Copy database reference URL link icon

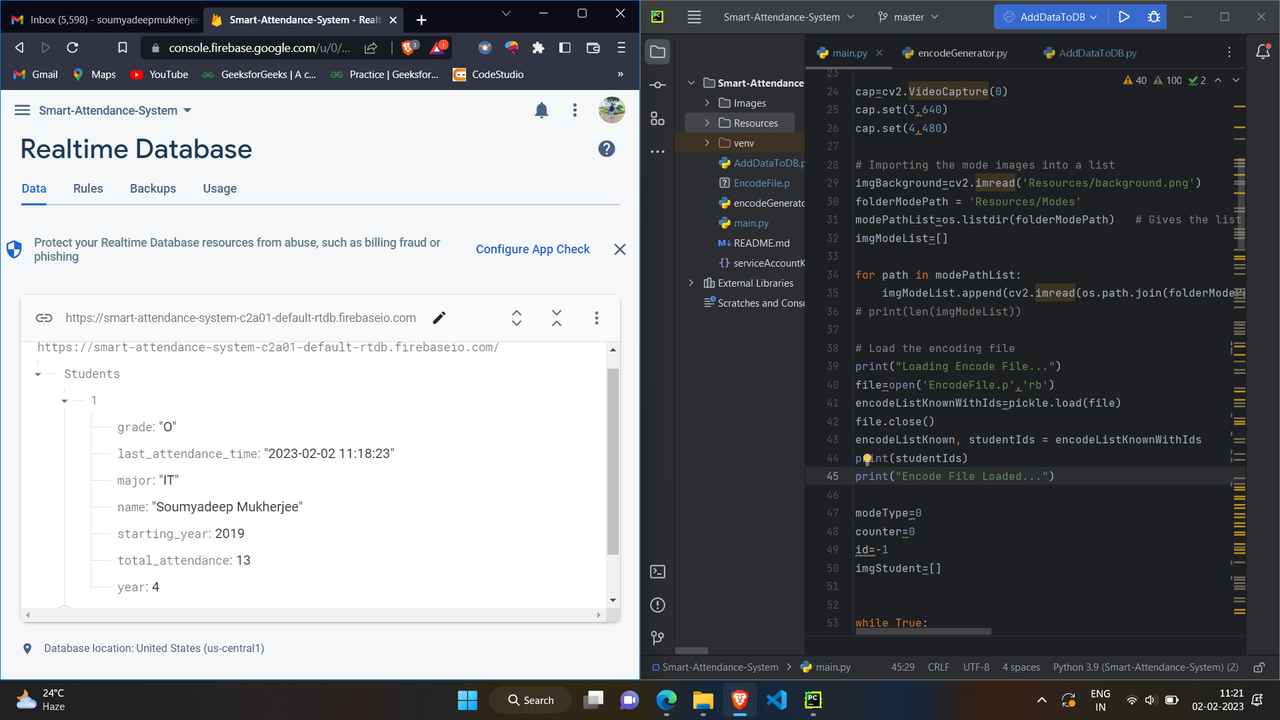[44, 318]
